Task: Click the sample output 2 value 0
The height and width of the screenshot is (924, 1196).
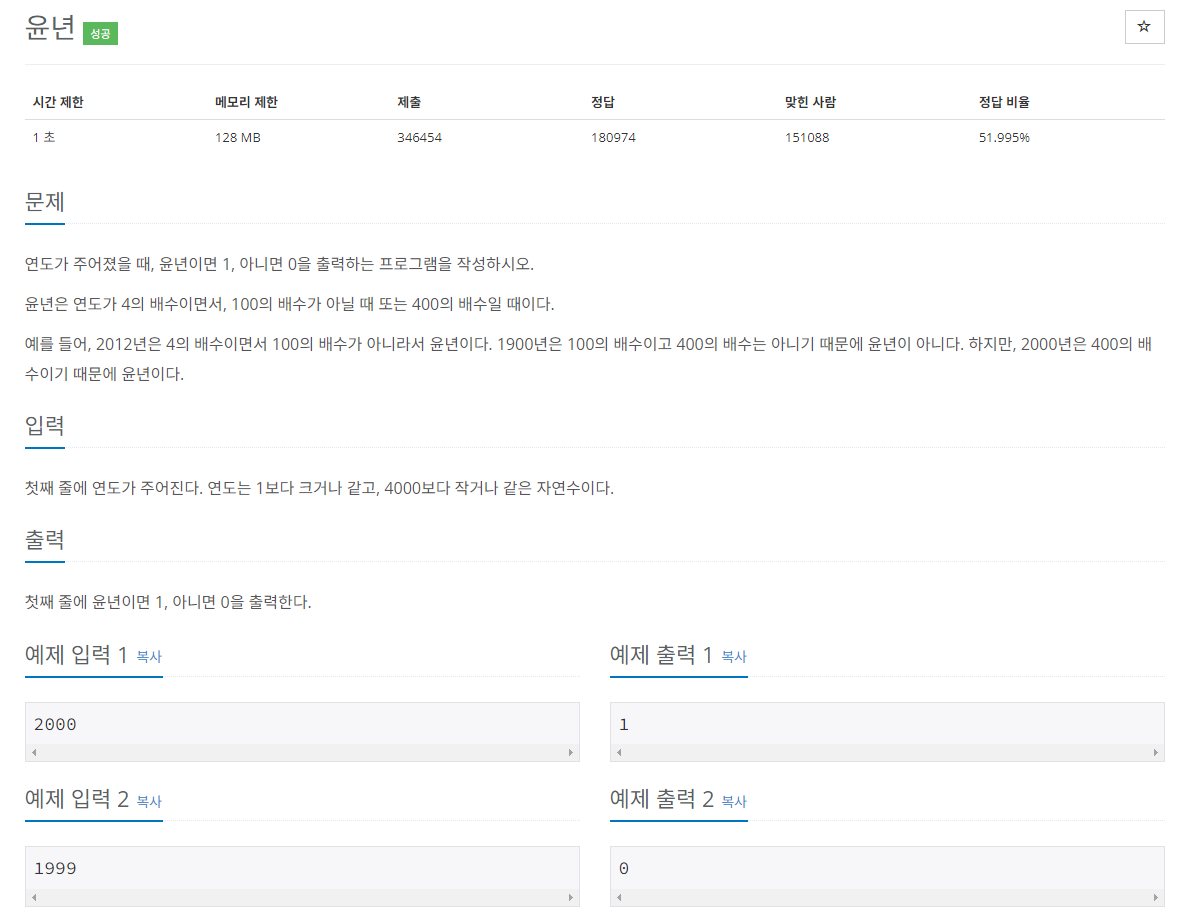Action: tap(624, 868)
